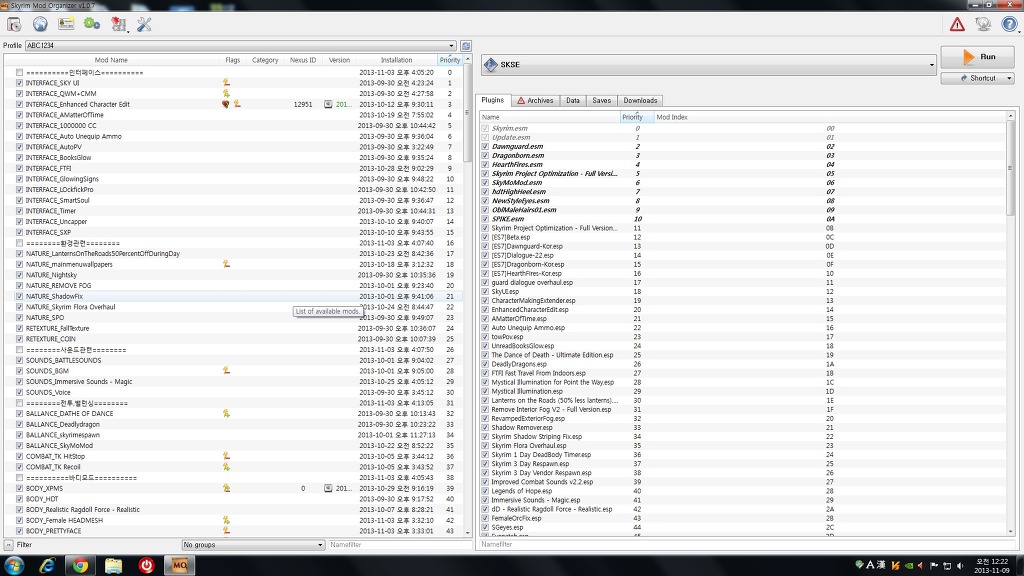Open Help with the question mark icon
The height and width of the screenshot is (576, 1024).
click(1009, 25)
